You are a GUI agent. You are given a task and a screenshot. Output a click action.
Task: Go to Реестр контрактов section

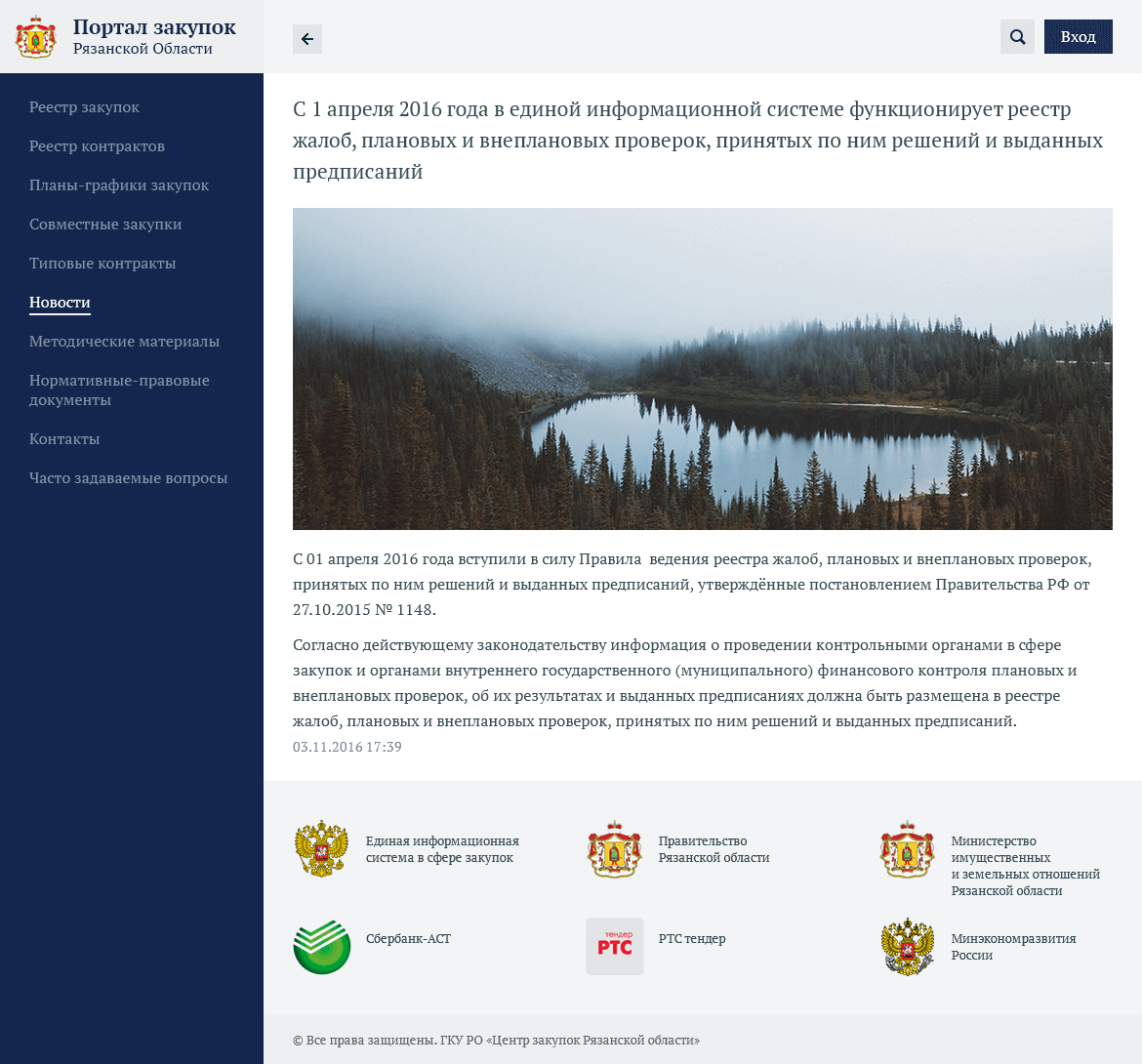[97, 146]
